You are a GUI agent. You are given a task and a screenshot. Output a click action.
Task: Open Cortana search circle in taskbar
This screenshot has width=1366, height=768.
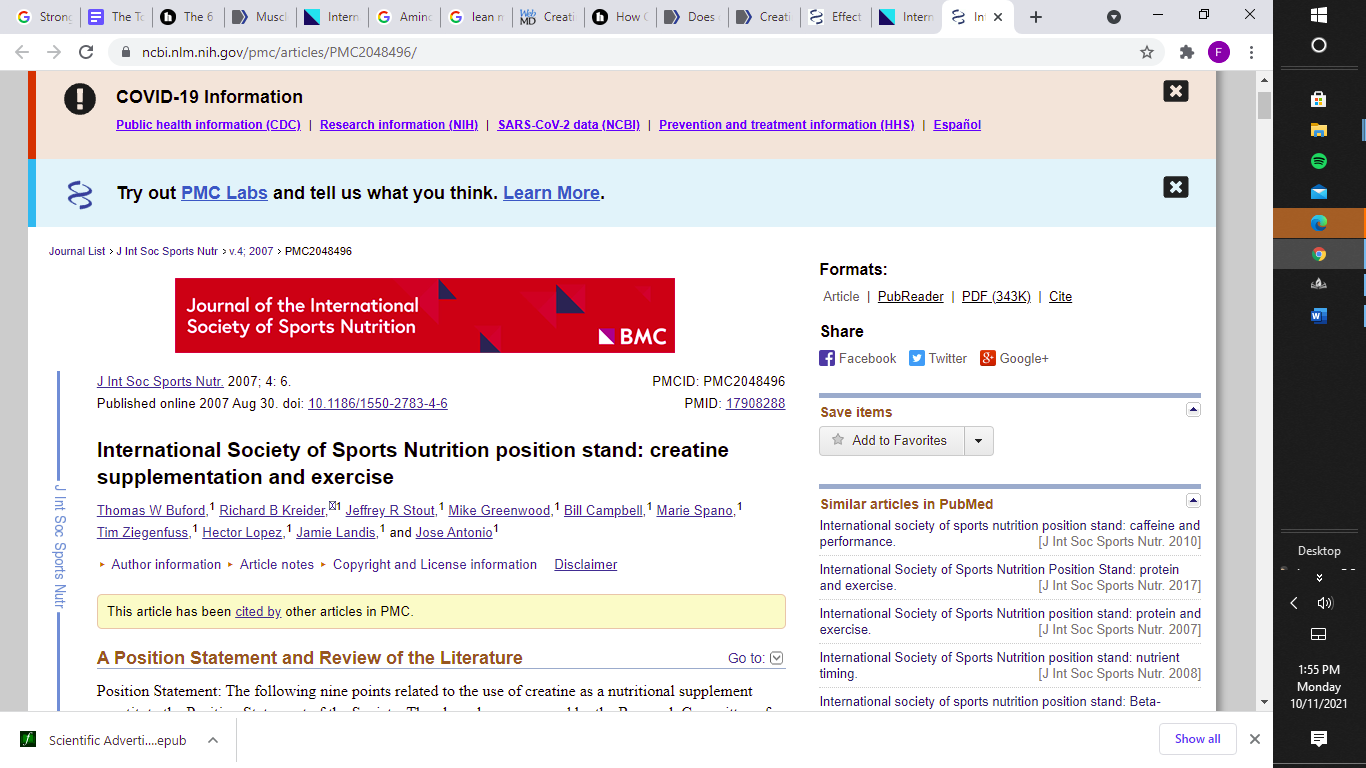(x=1318, y=45)
